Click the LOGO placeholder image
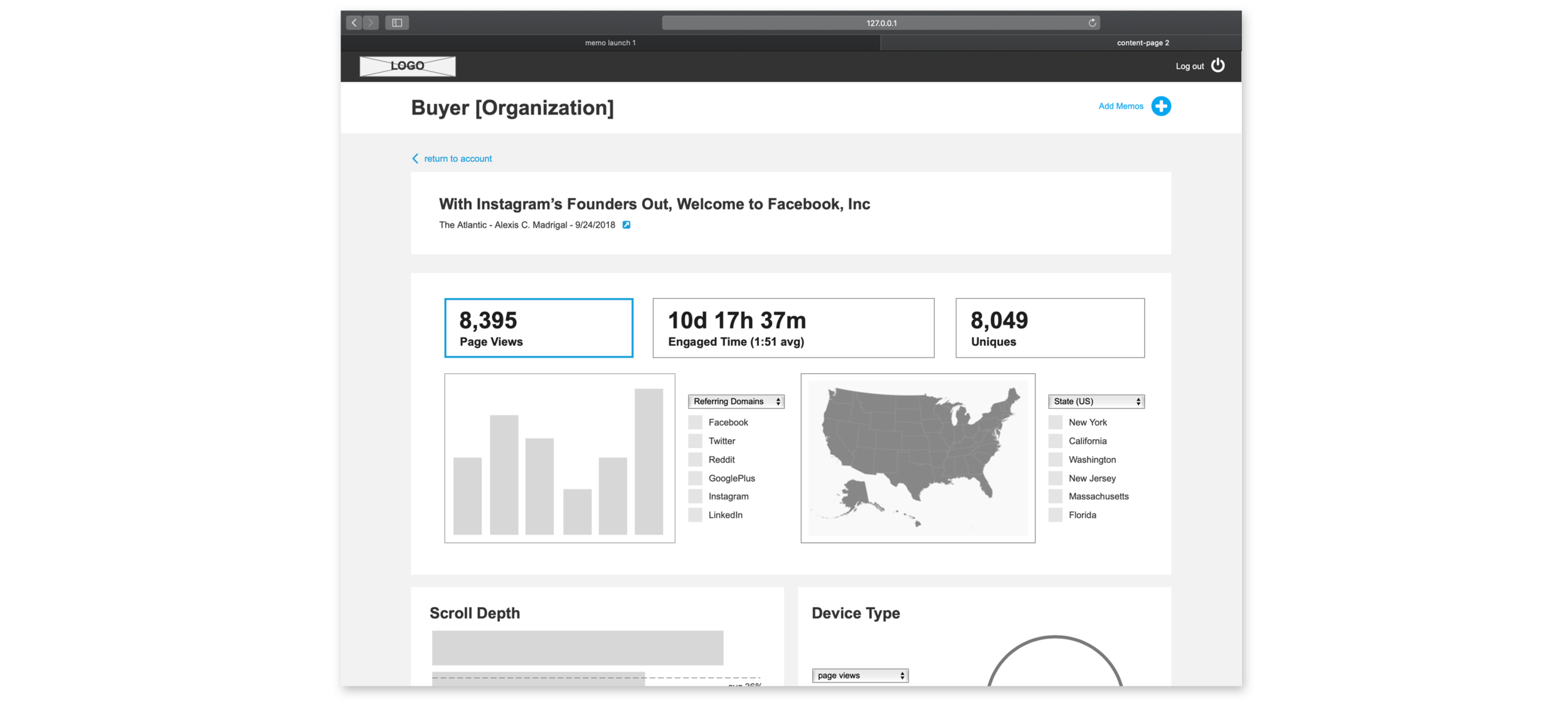 point(408,66)
